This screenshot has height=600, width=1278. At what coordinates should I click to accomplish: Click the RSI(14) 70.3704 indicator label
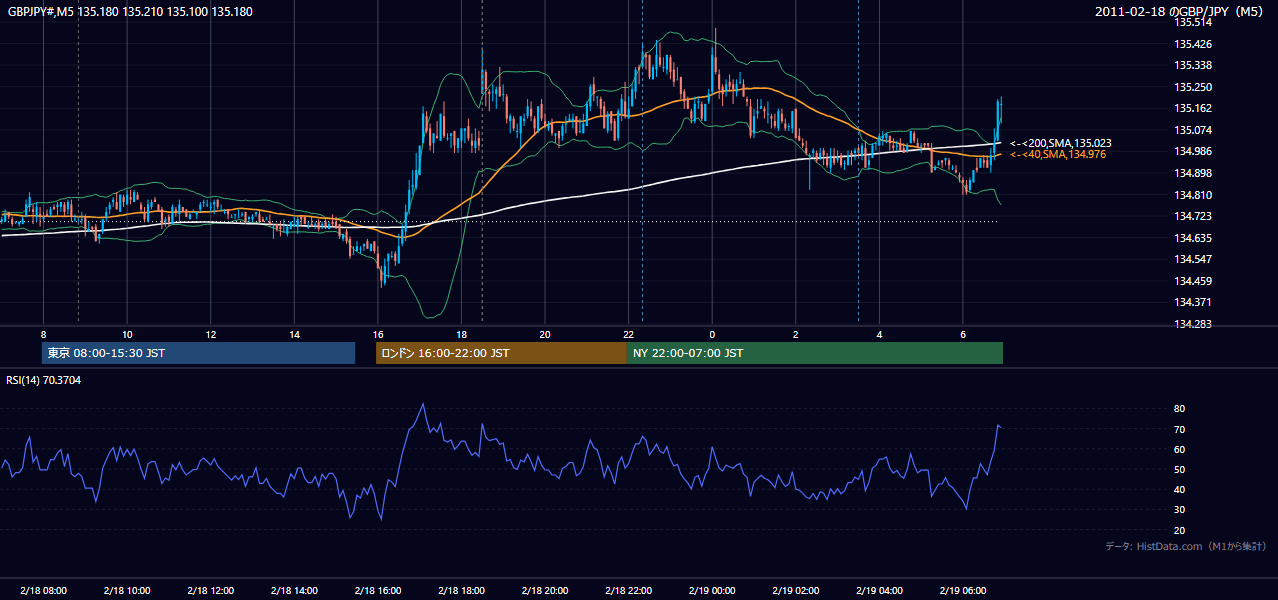[44, 380]
